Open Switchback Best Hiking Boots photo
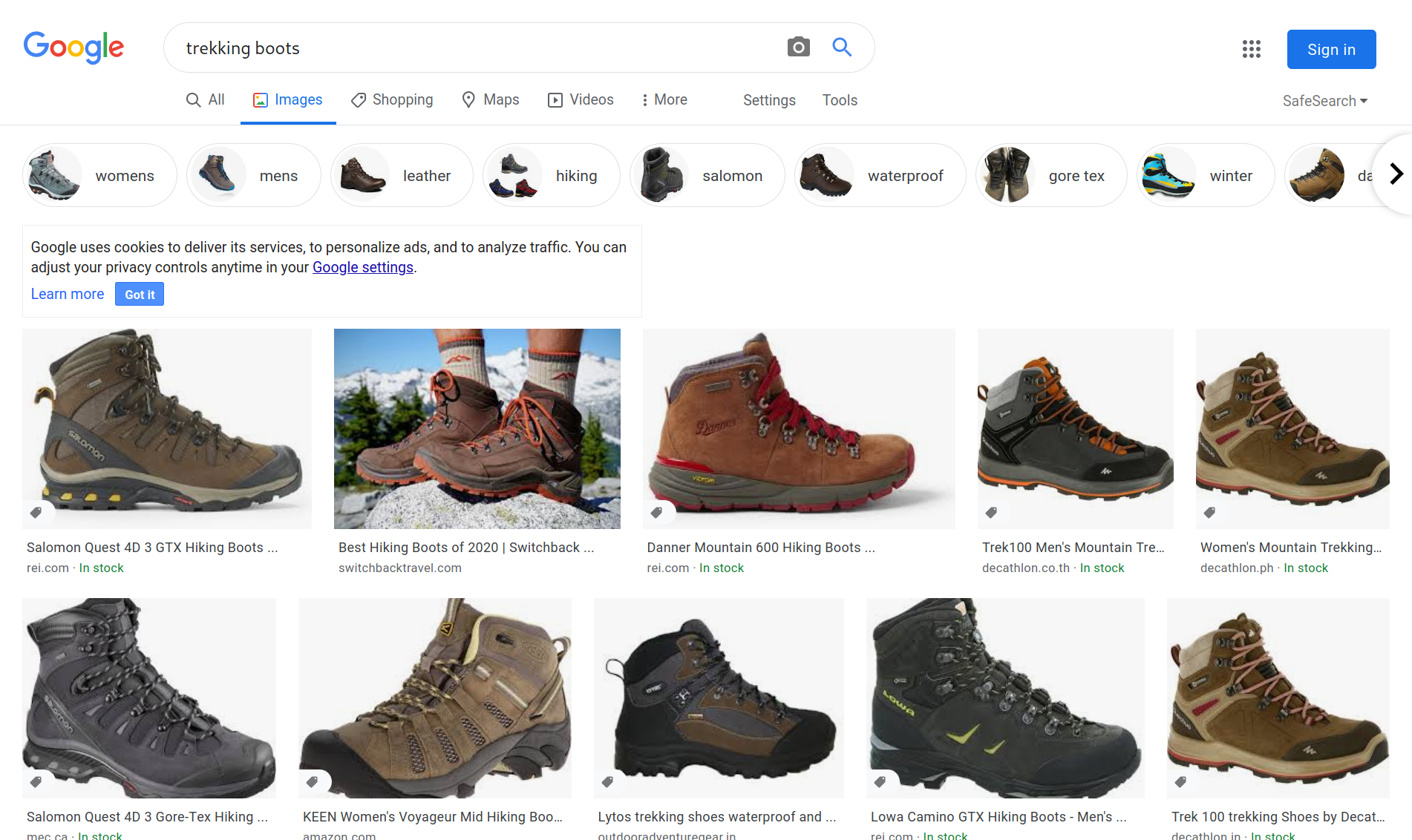The width and height of the screenshot is (1412, 840). pos(477,429)
